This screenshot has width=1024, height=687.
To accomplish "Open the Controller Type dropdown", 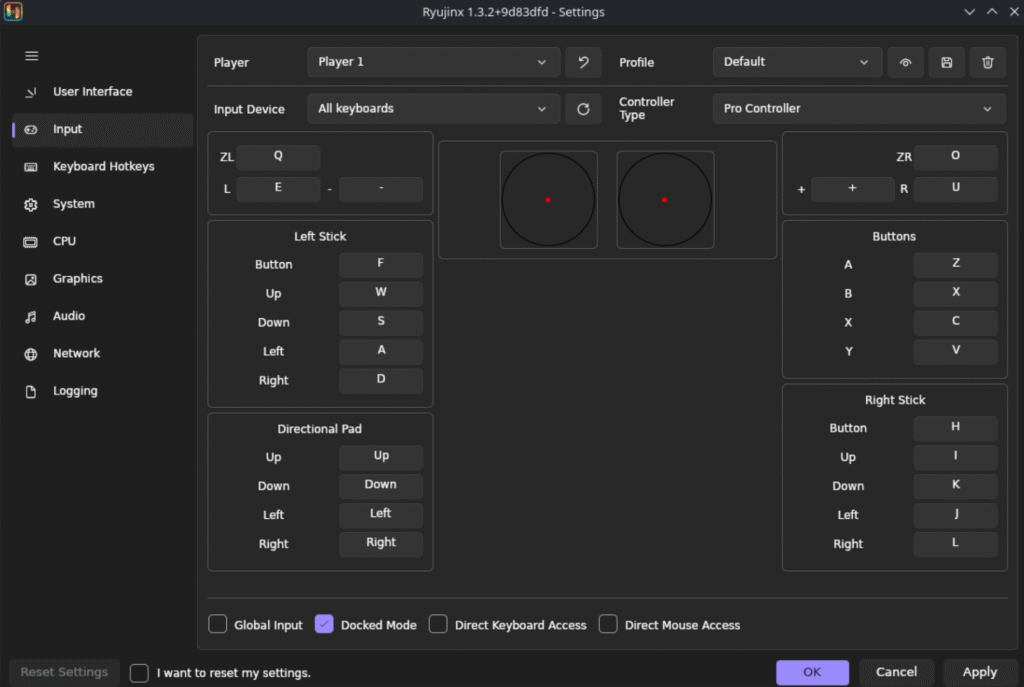I will [x=859, y=109].
